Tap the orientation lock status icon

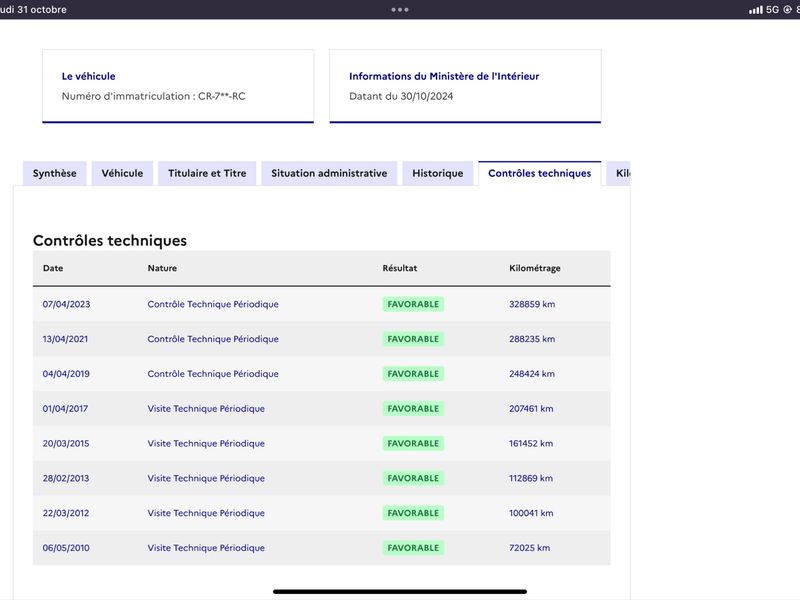click(x=787, y=10)
